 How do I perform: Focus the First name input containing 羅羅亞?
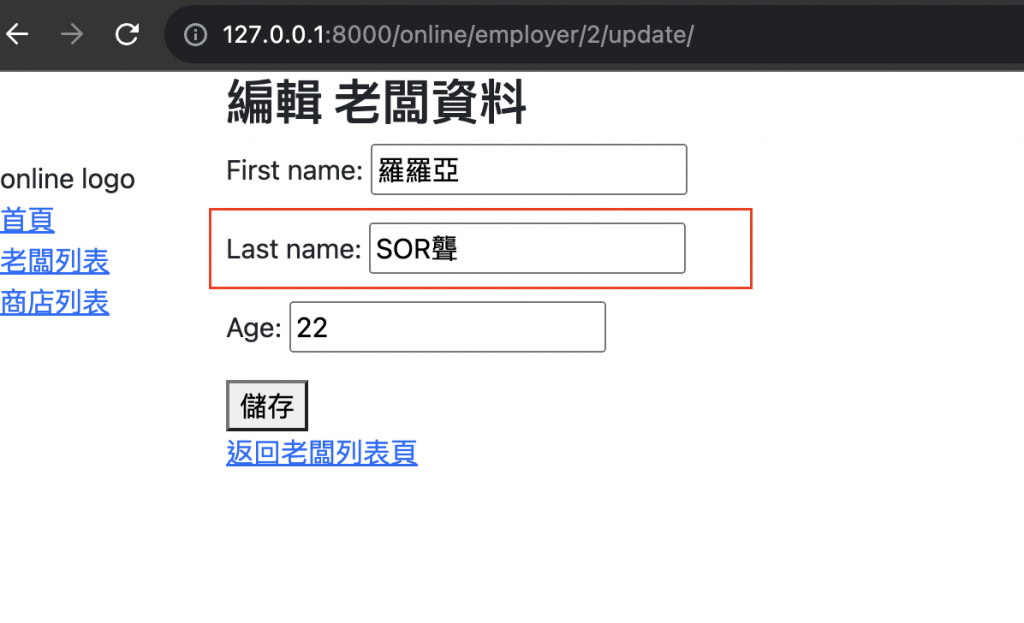[529, 170]
